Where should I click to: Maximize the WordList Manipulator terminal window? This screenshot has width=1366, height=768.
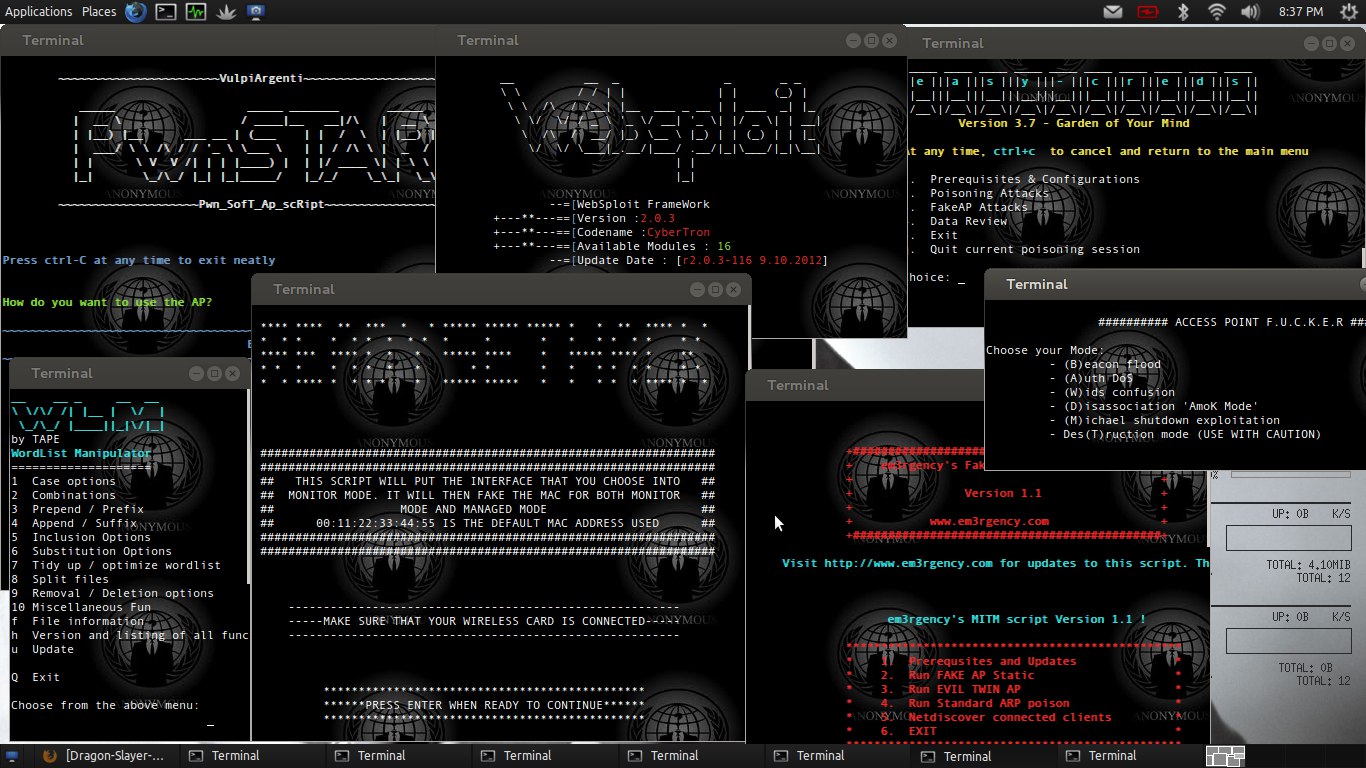pos(214,373)
